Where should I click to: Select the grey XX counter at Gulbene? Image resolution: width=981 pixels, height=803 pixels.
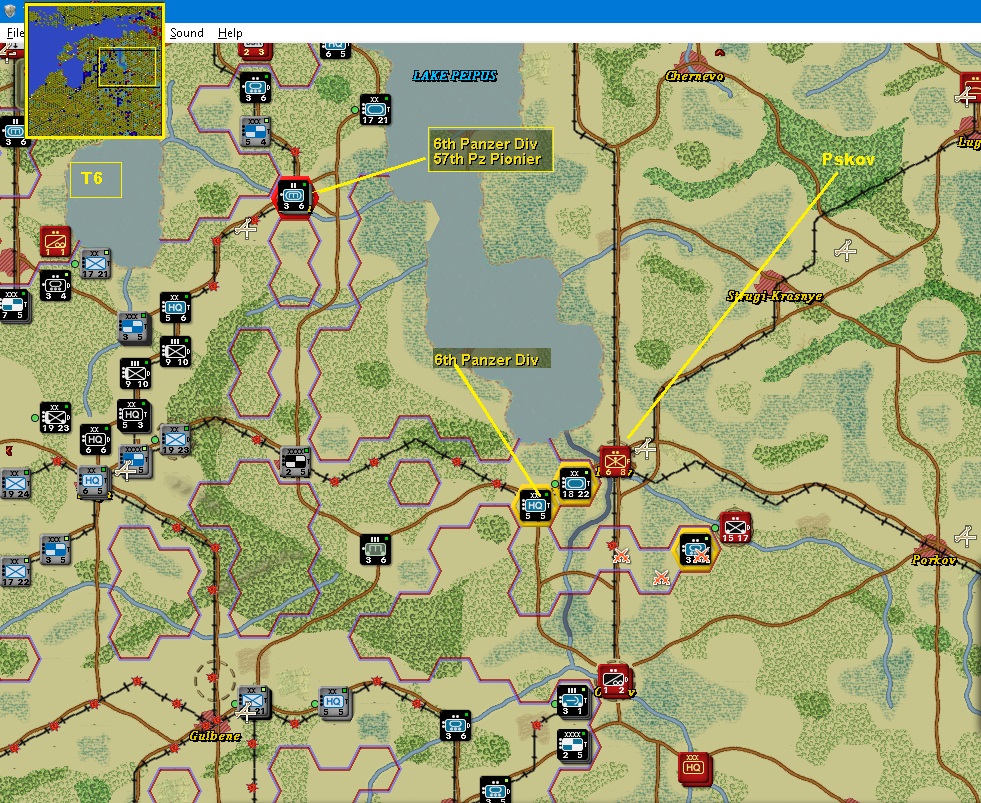[254, 702]
